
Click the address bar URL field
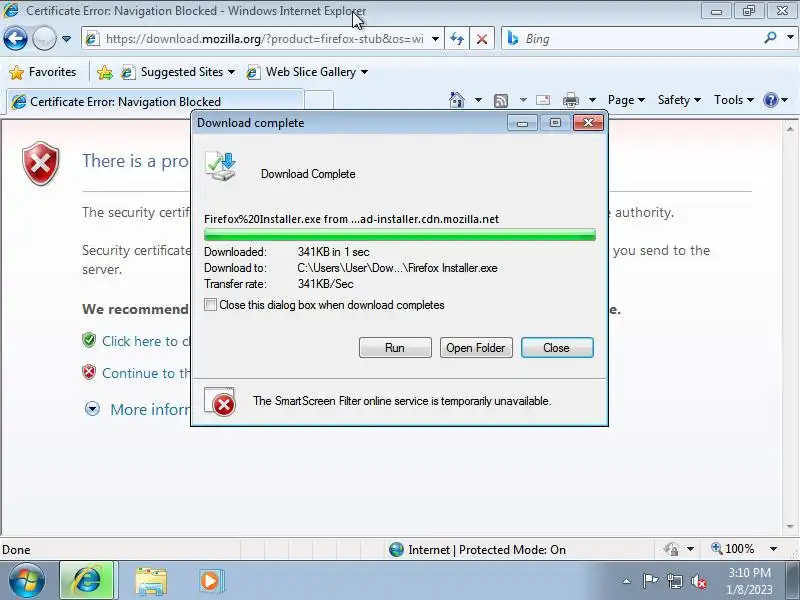pos(264,39)
